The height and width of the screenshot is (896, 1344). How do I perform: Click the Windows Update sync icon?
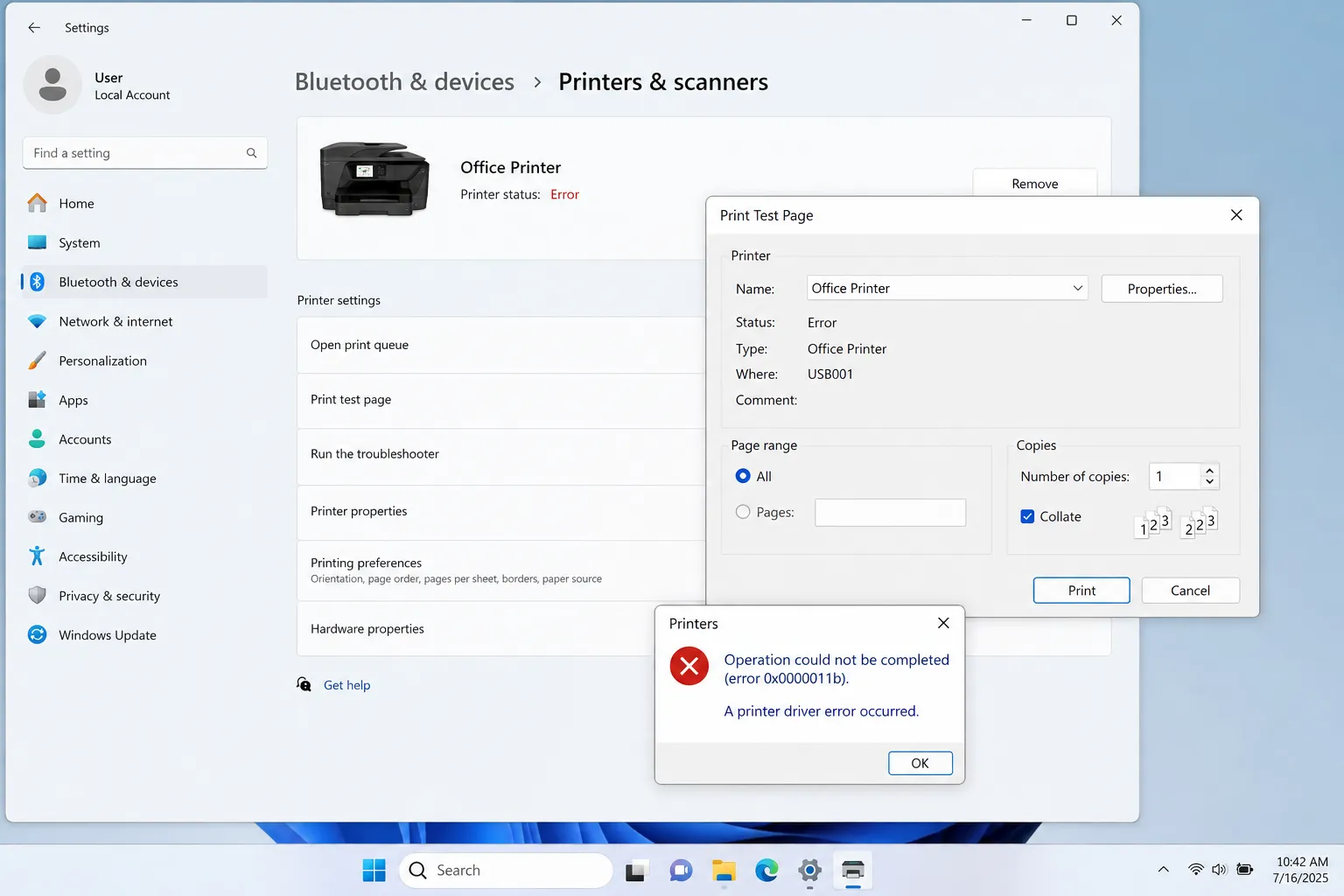(37, 635)
